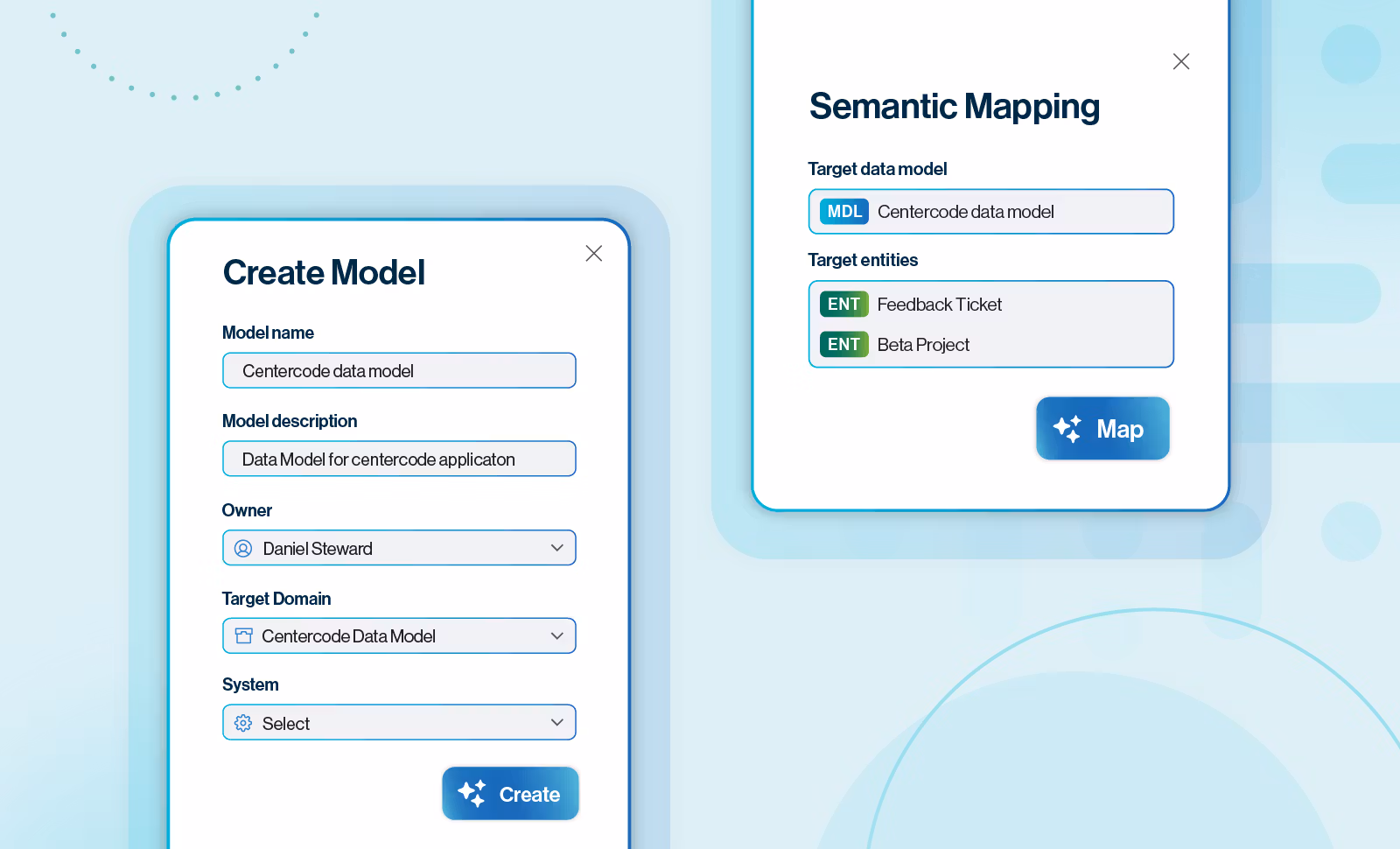This screenshot has height=849, width=1400.
Task: Click the user avatar icon in Owner field
Action: pyautogui.click(x=243, y=549)
